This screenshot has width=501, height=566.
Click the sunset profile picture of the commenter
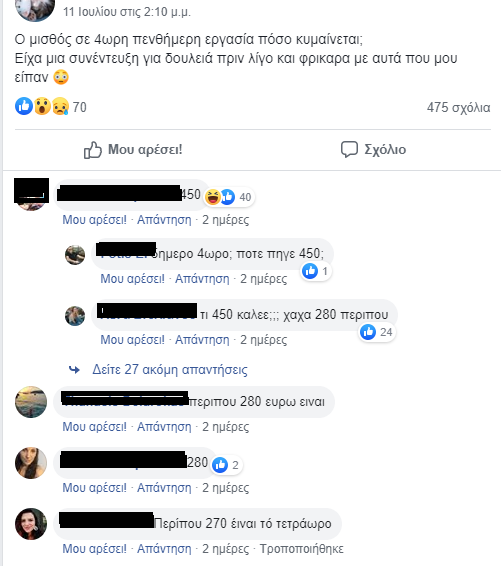click(x=31, y=402)
